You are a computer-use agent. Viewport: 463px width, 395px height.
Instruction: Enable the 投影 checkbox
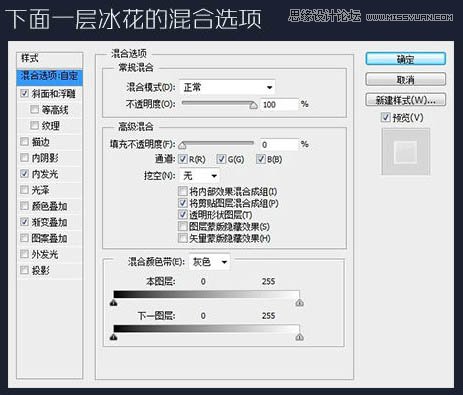24,270
